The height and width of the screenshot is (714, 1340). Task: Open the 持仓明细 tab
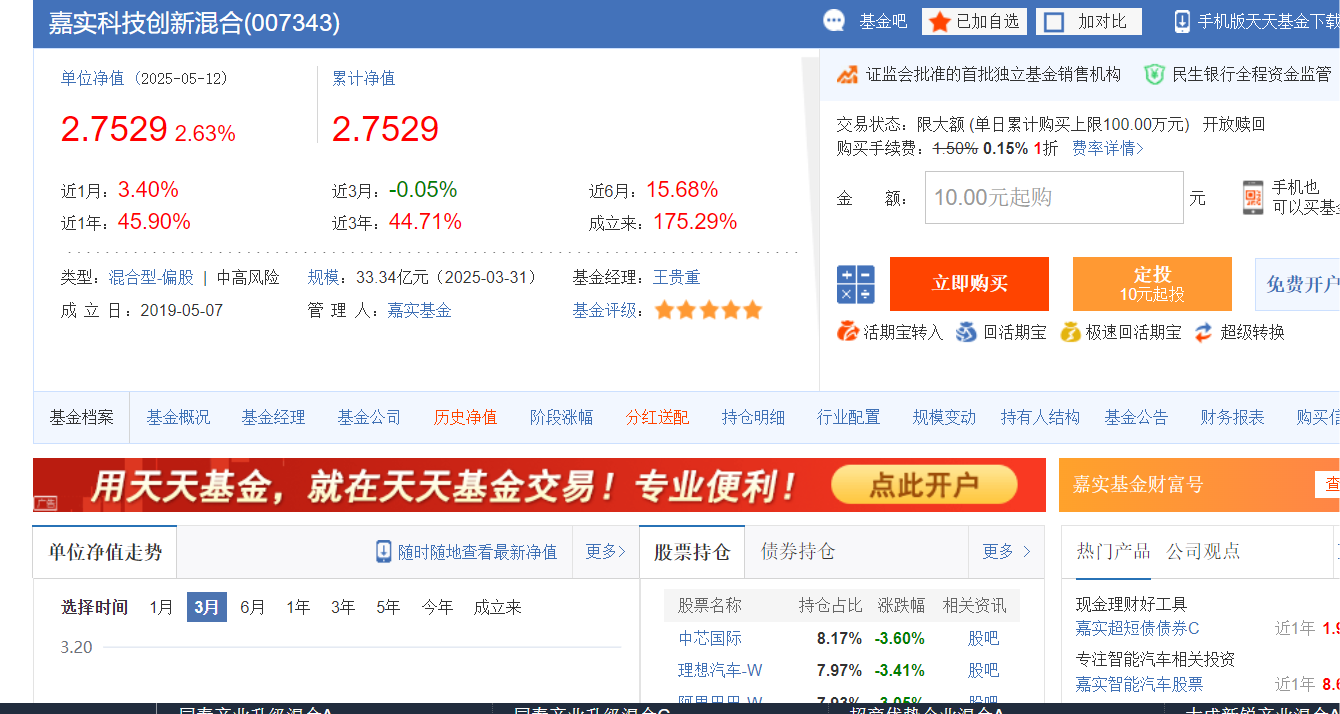[753, 417]
